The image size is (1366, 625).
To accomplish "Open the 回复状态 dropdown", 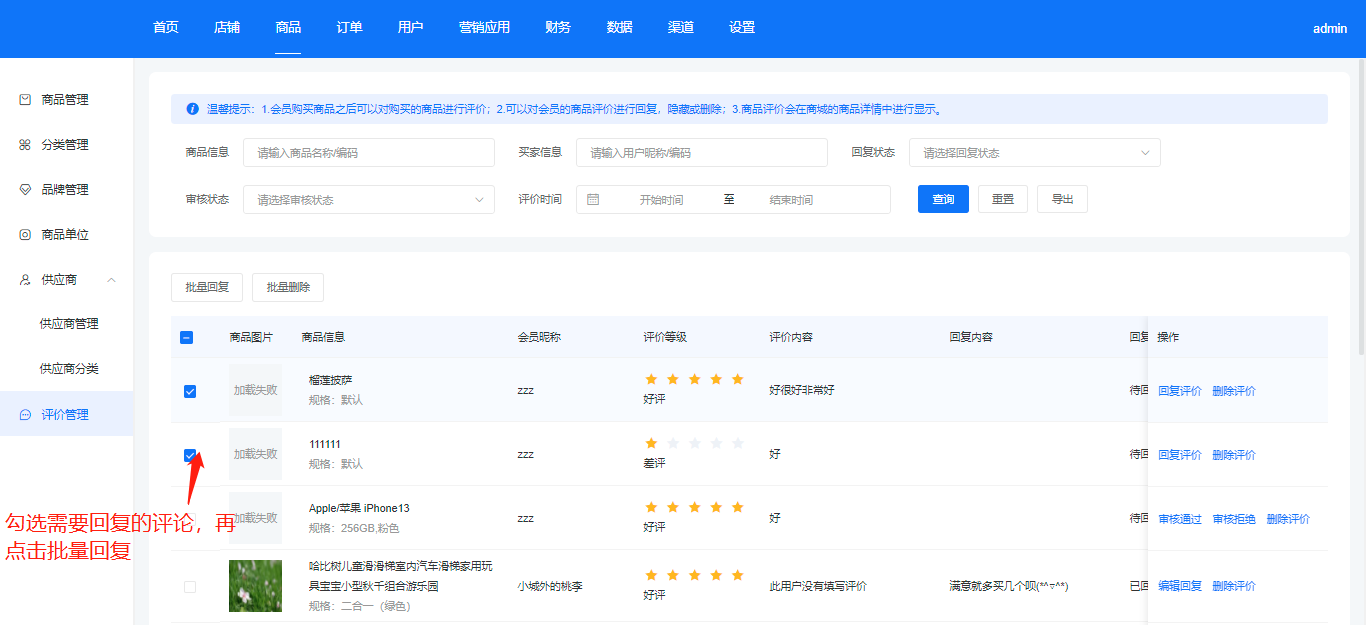I will [1034, 153].
